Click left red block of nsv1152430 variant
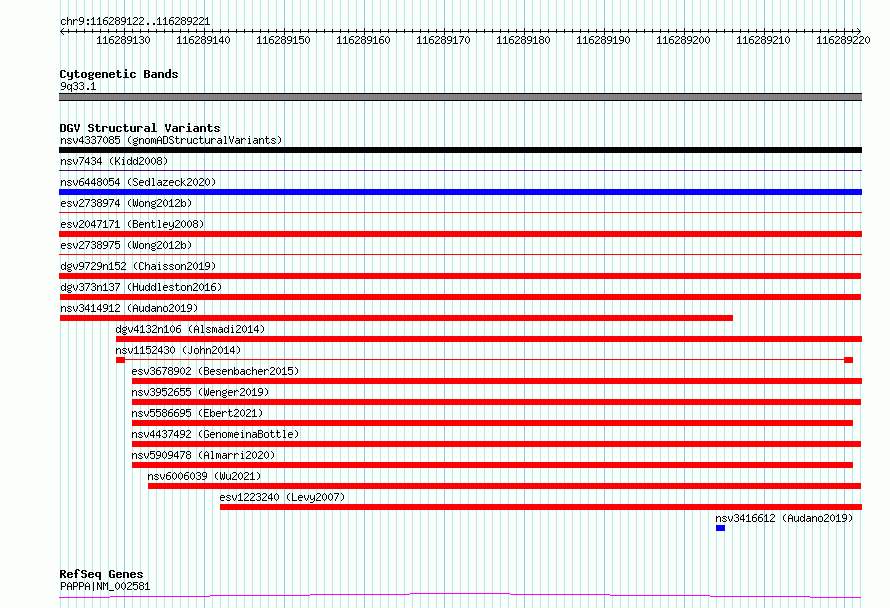Viewport: 890px width, 608px height. click(x=120, y=360)
